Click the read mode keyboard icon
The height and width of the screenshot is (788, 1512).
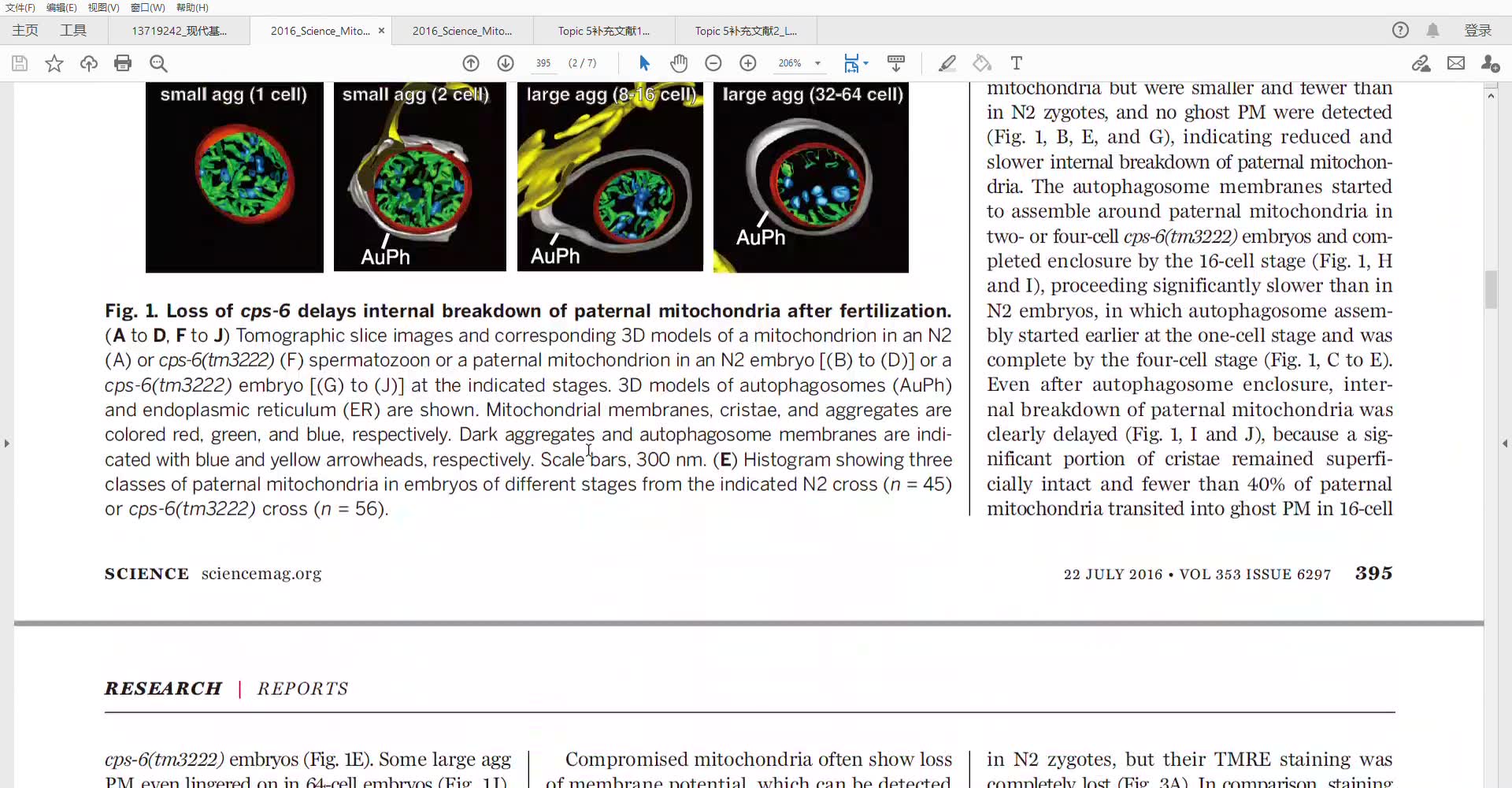(x=895, y=63)
